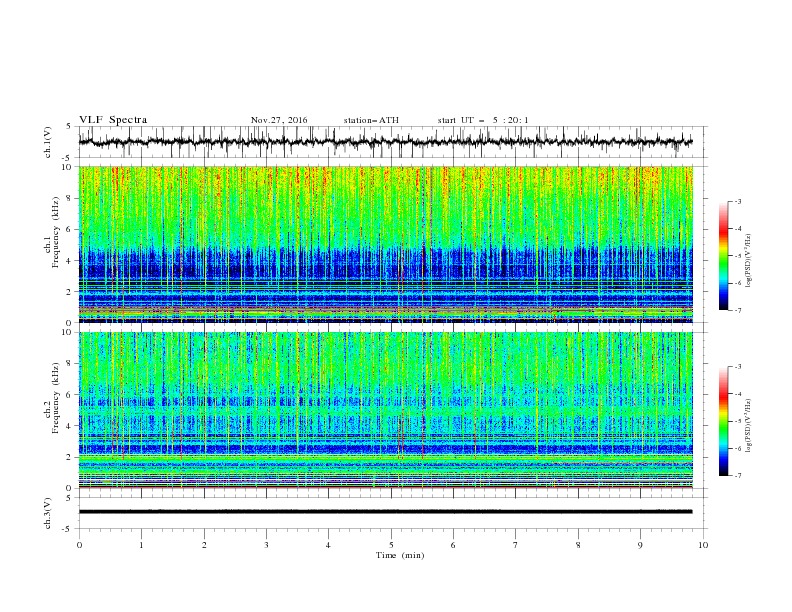The height and width of the screenshot is (612, 792).
Task: Click the ch.1 PSD color scale bar
Action: point(723,256)
